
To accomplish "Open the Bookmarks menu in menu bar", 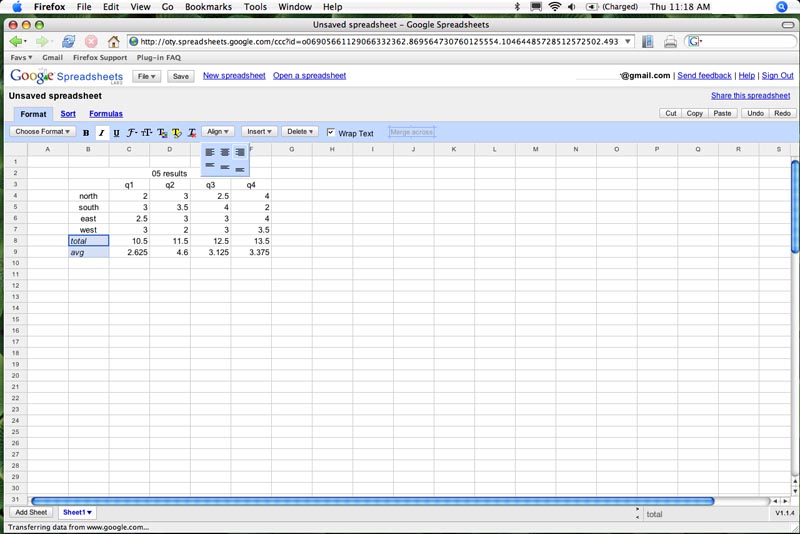I will click(x=208, y=7).
